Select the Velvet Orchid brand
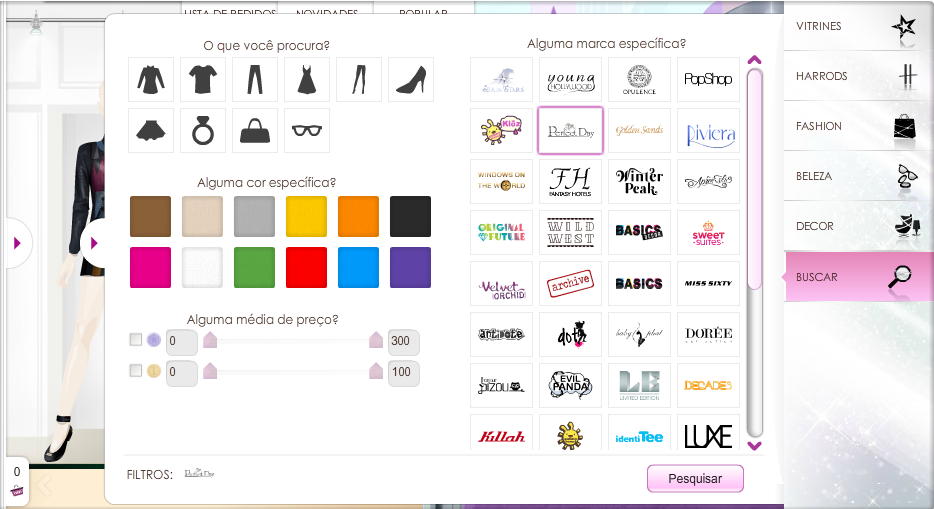Viewport: 934px width, 509px height. [502, 283]
